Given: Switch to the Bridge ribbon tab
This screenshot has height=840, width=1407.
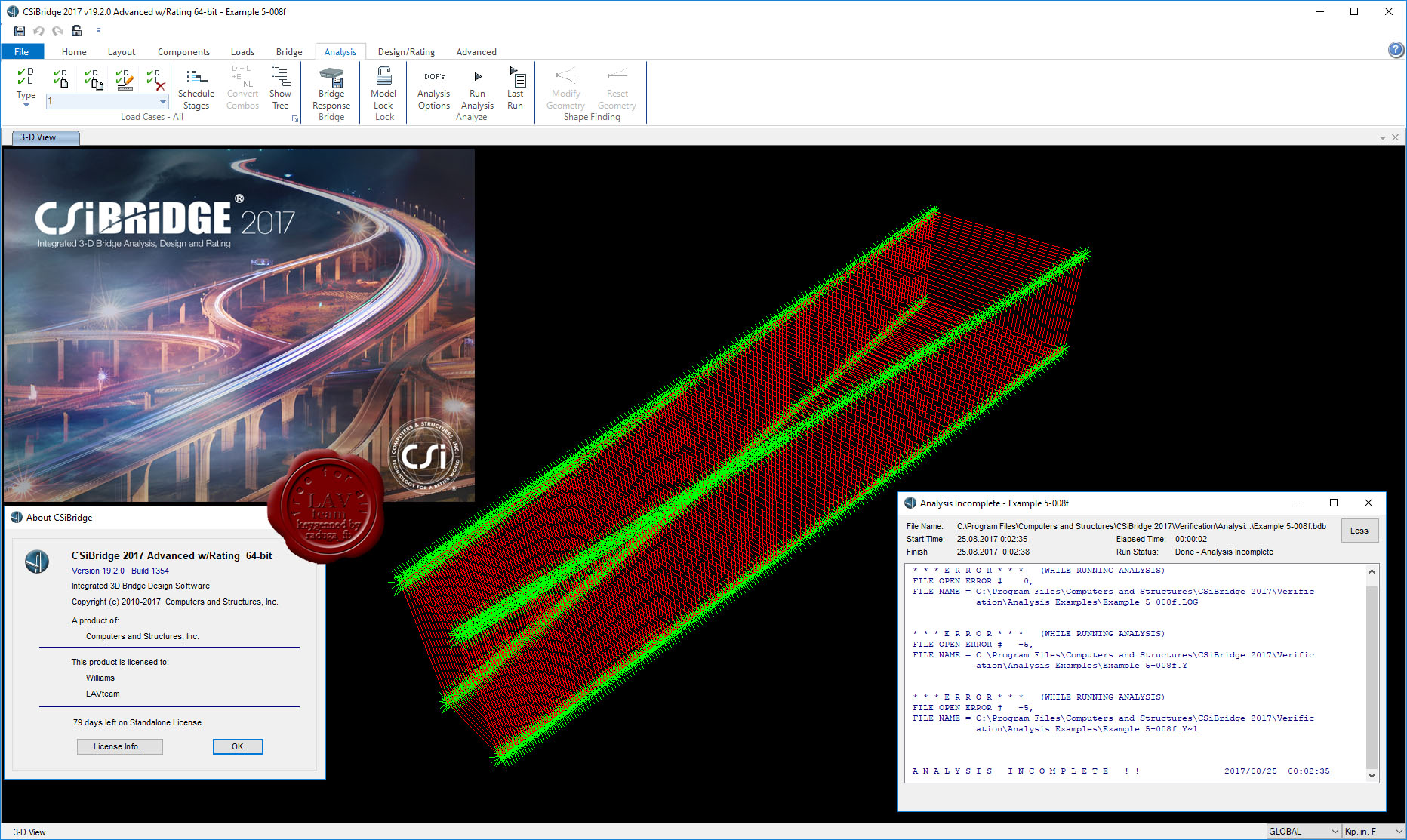Looking at the screenshot, I should 289,51.
